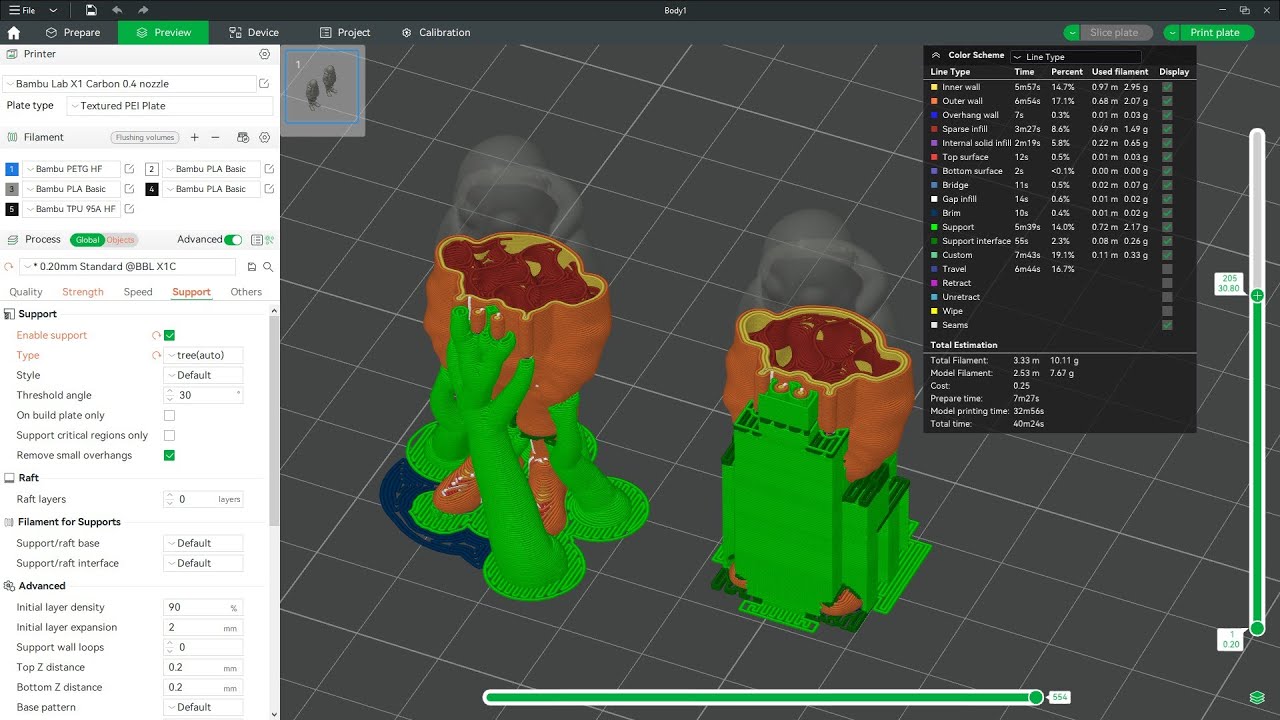1280x720 pixels.
Task: Open Plate type Textured PEI Plate dropdown
Action: coord(170,106)
